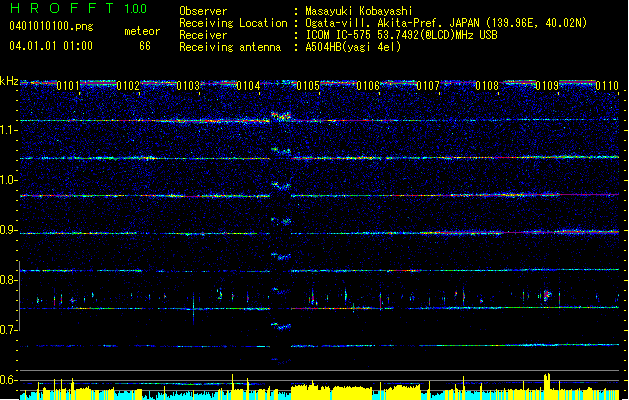Click the HROFFT 1.0.0 title text
629x400 pixels.
click(78, 8)
